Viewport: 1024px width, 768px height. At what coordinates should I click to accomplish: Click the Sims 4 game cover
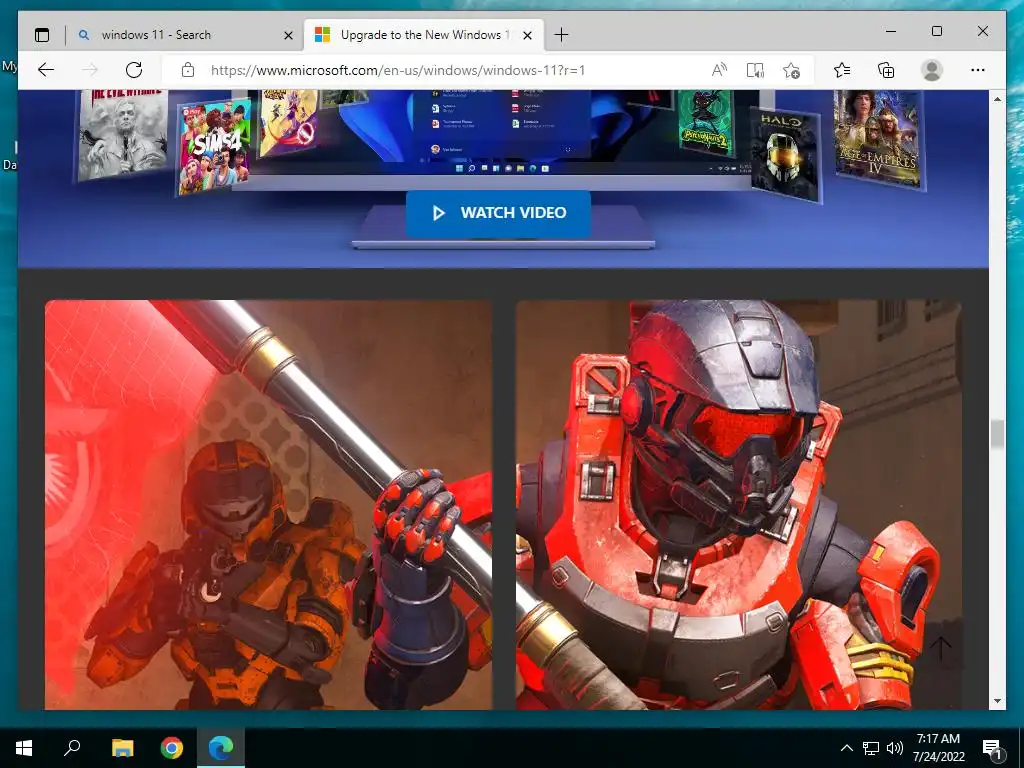pyautogui.click(x=215, y=146)
